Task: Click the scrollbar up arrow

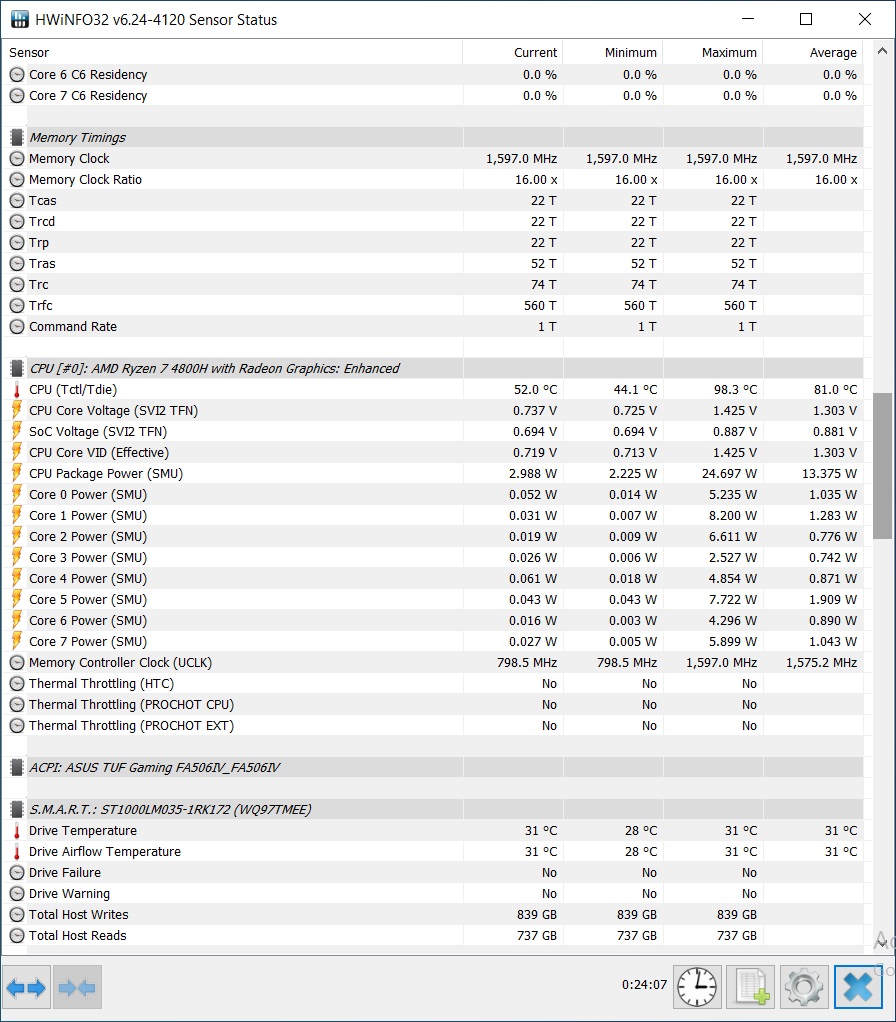Action: coord(882,51)
